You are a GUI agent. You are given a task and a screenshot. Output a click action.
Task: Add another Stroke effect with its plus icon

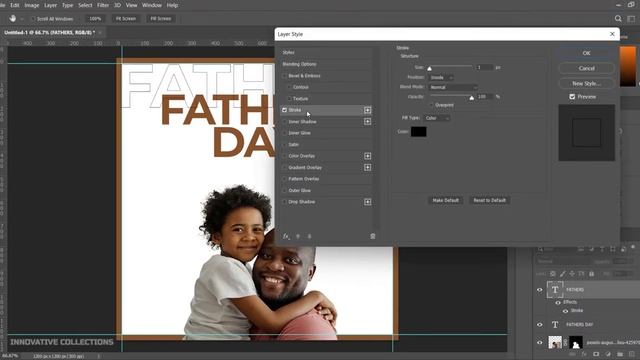367,110
